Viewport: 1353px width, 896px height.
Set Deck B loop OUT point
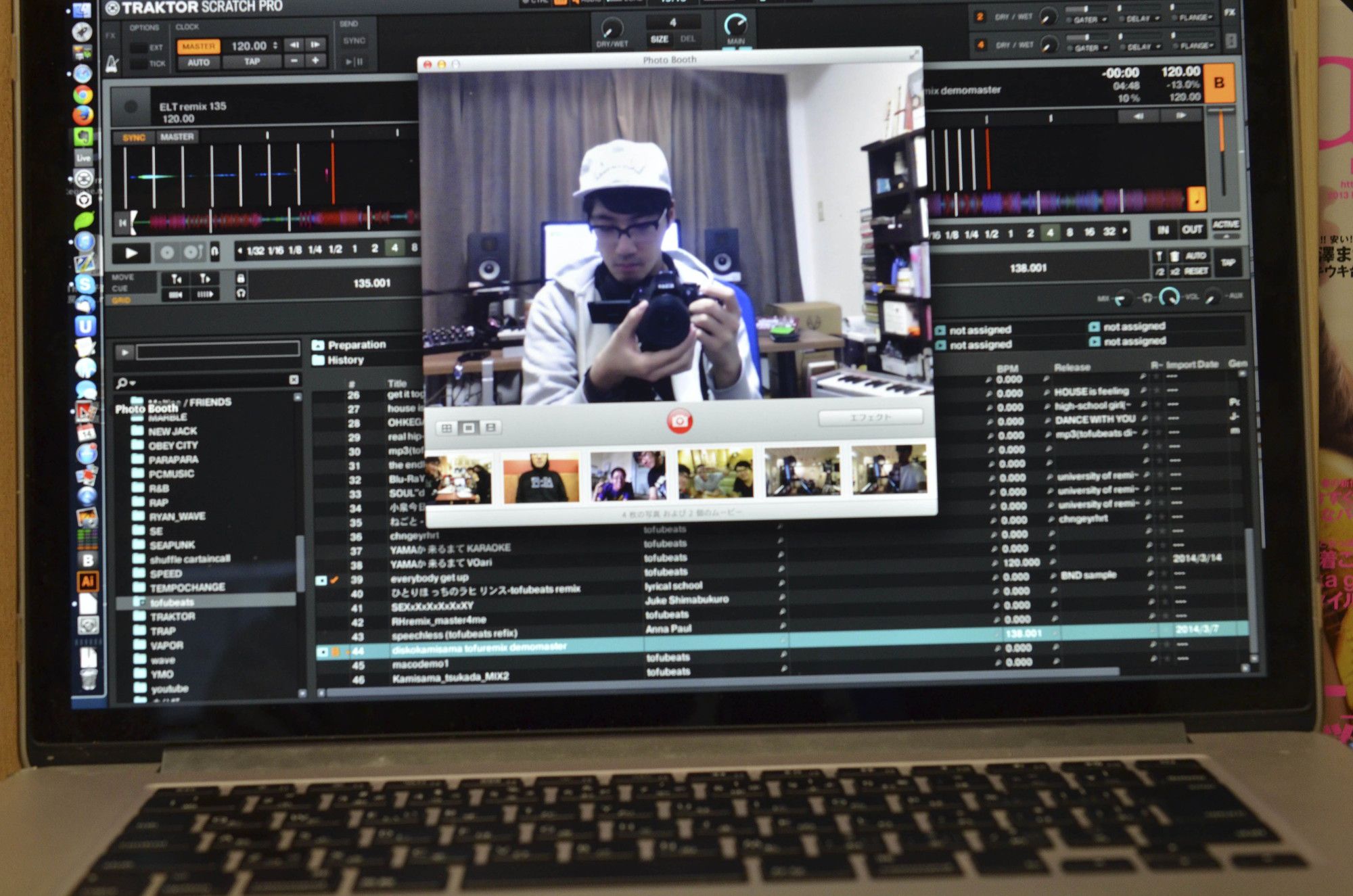pos(1192,230)
